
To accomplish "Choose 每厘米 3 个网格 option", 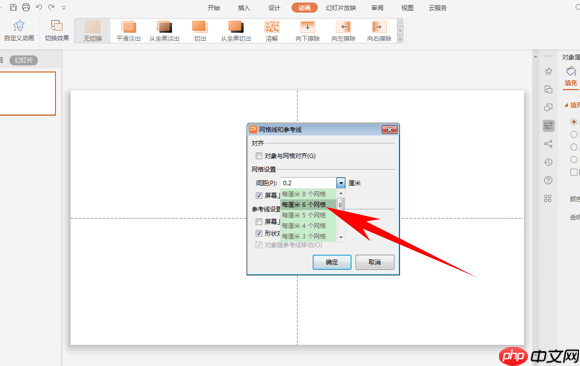I will click(x=308, y=236).
